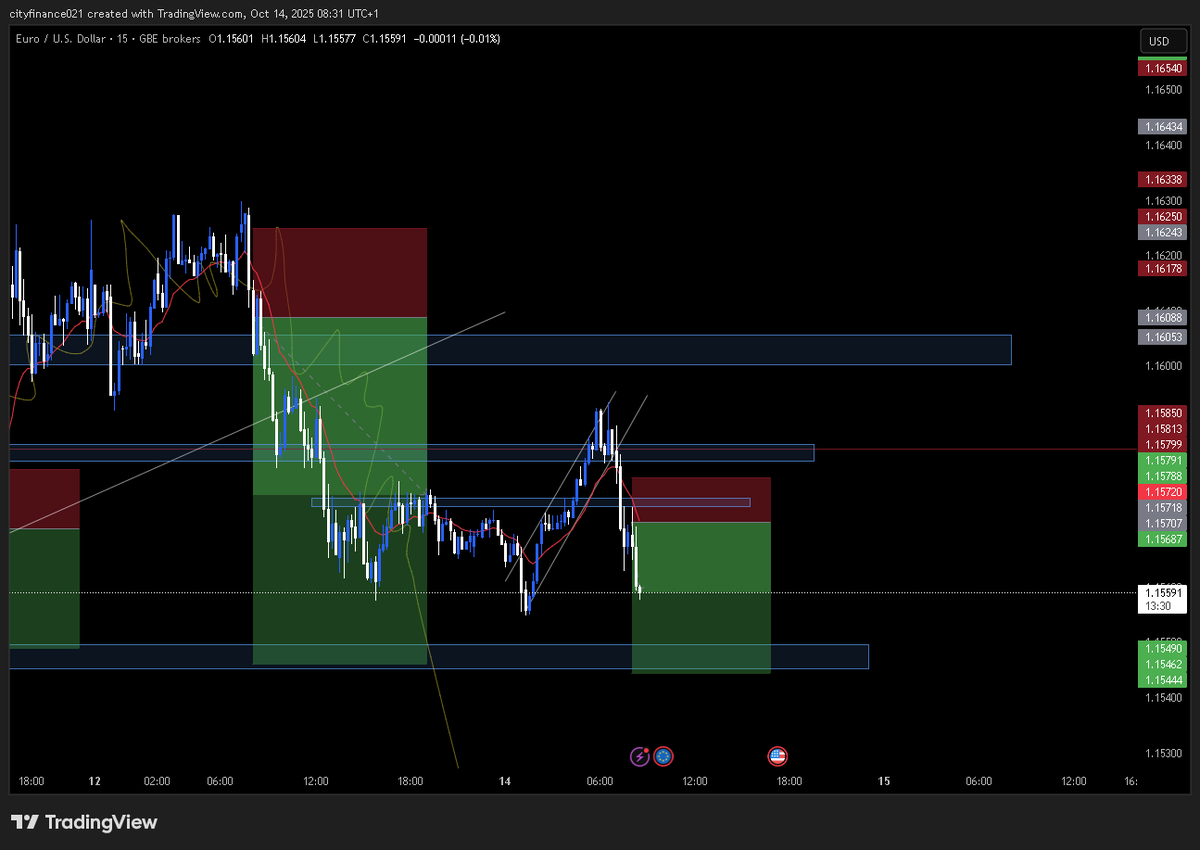
Task: Select the open value O1.15601
Action: (231, 39)
